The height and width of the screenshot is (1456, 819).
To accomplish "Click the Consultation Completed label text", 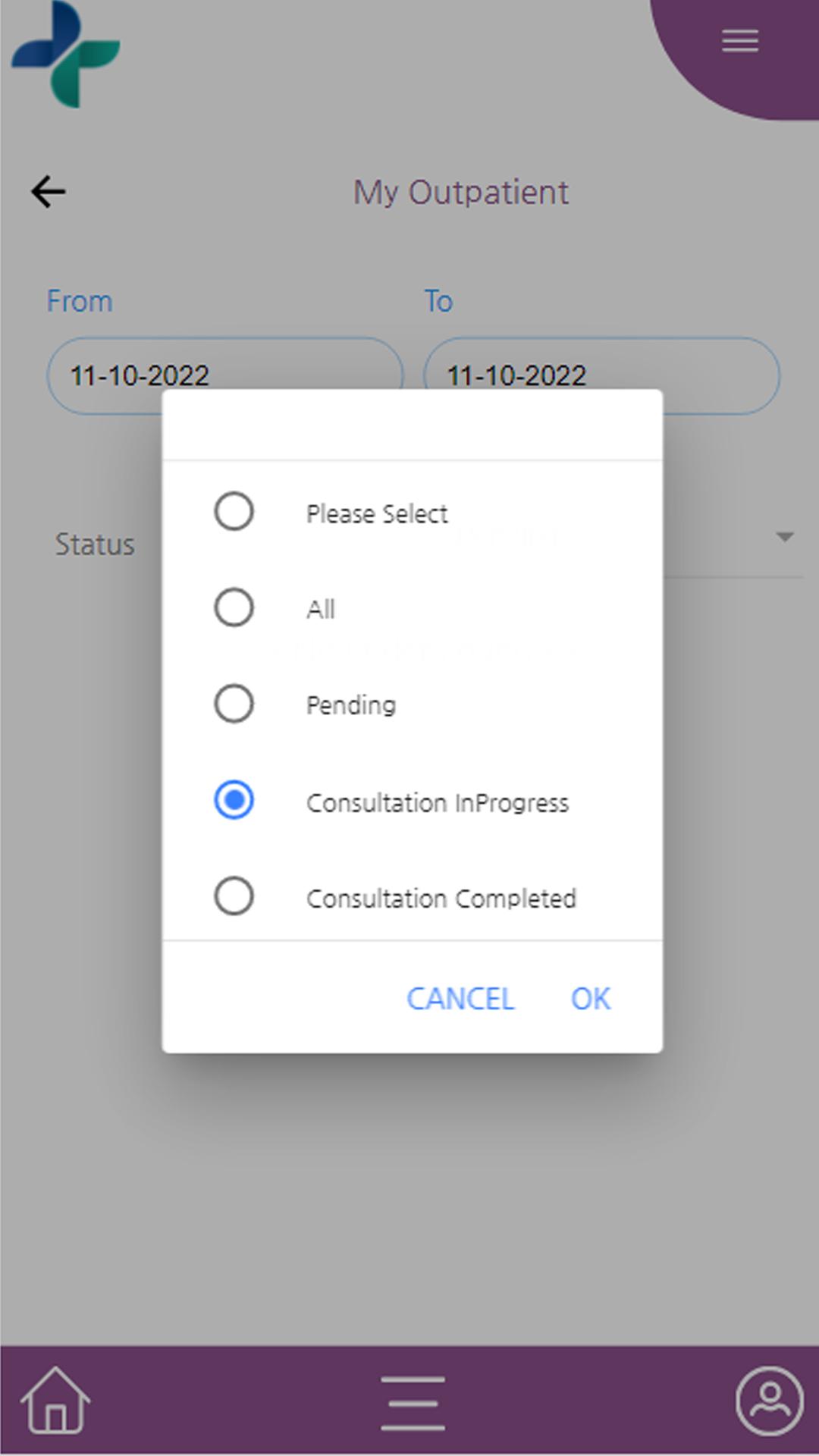I will 441,899.
